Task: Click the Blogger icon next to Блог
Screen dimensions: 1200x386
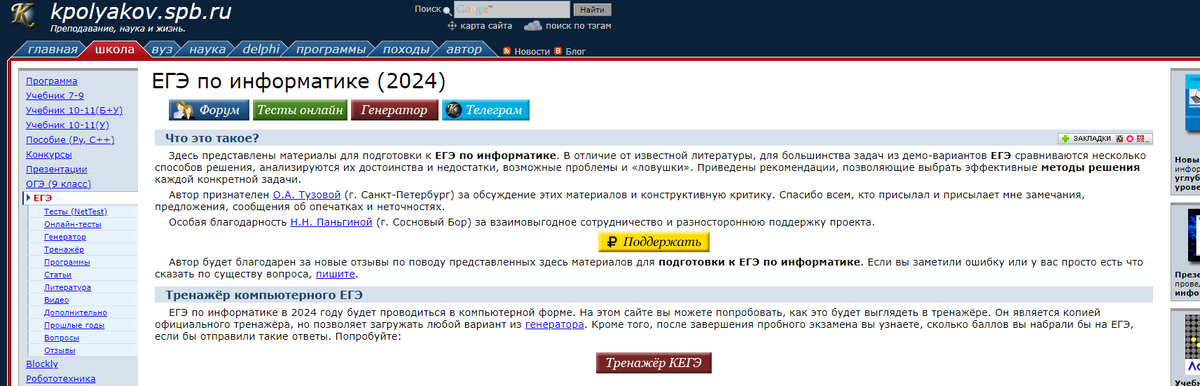Action: [x=558, y=51]
